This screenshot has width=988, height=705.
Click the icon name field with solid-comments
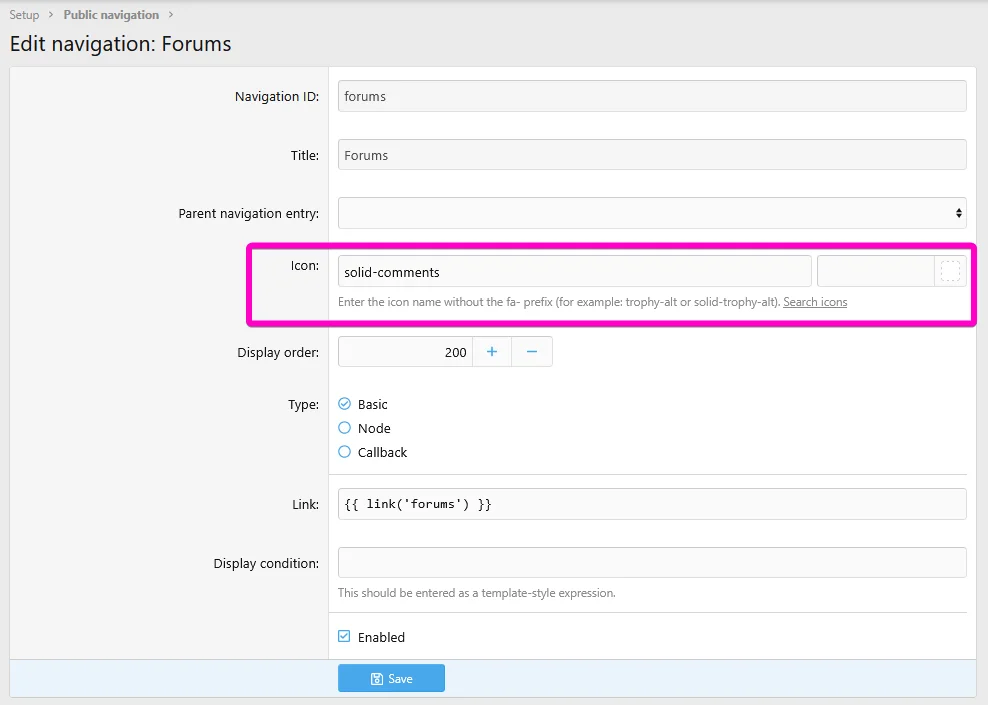[574, 272]
